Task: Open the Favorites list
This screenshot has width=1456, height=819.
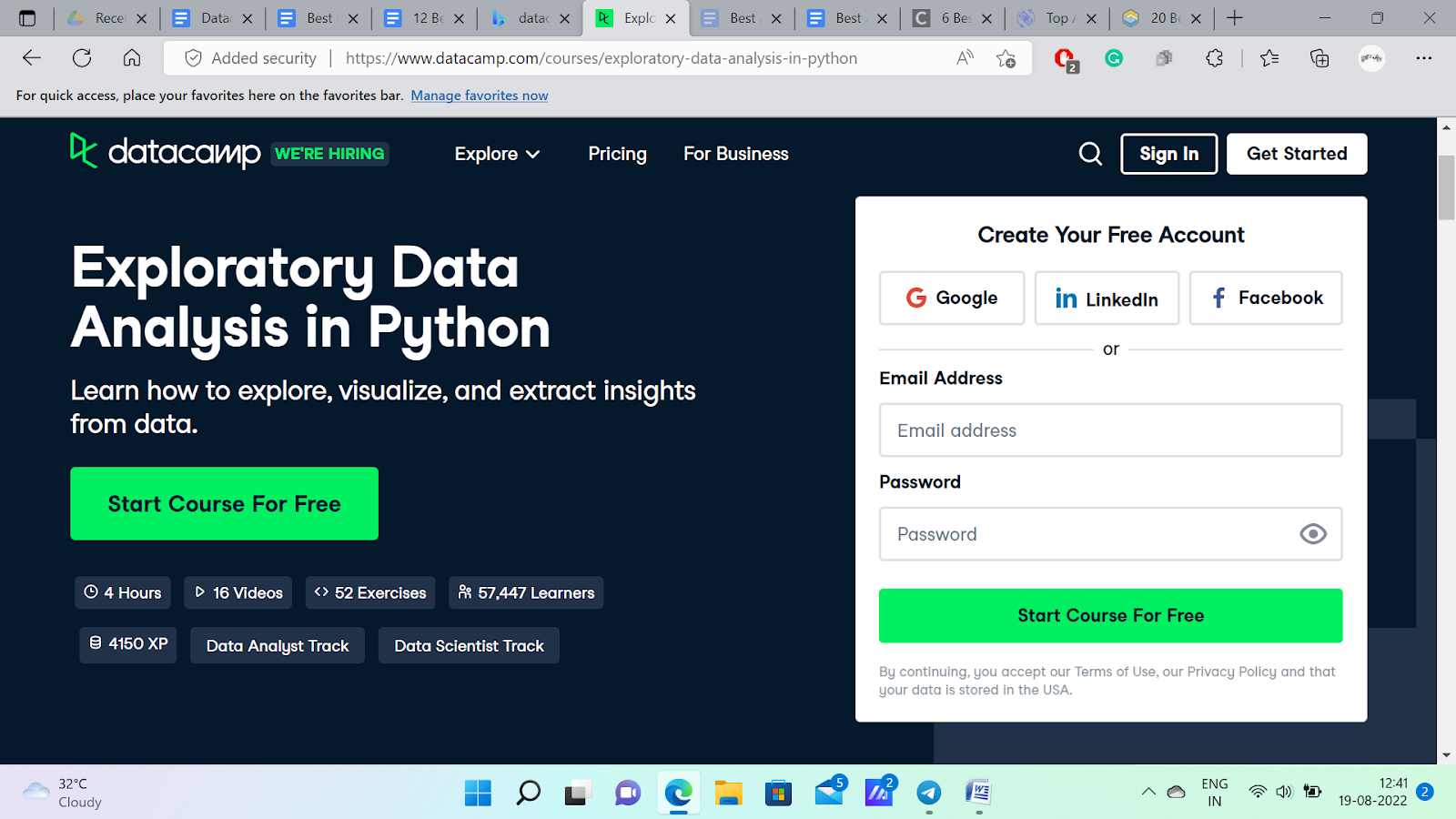Action: (x=1269, y=58)
